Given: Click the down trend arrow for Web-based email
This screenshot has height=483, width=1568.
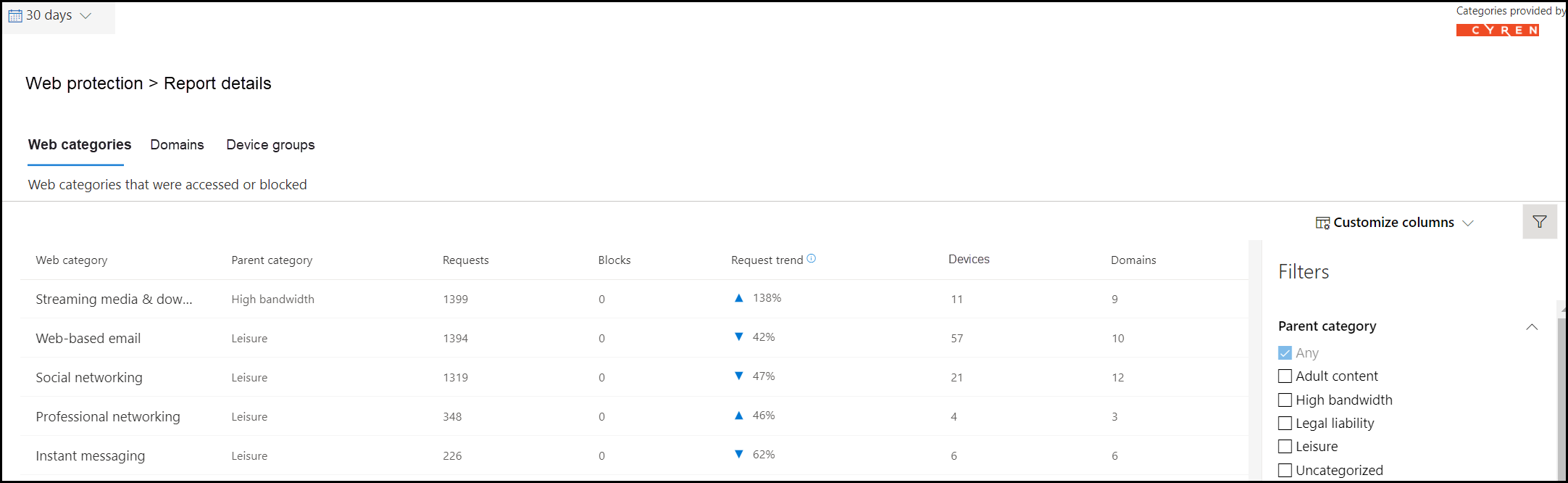Looking at the screenshot, I should 739,337.
